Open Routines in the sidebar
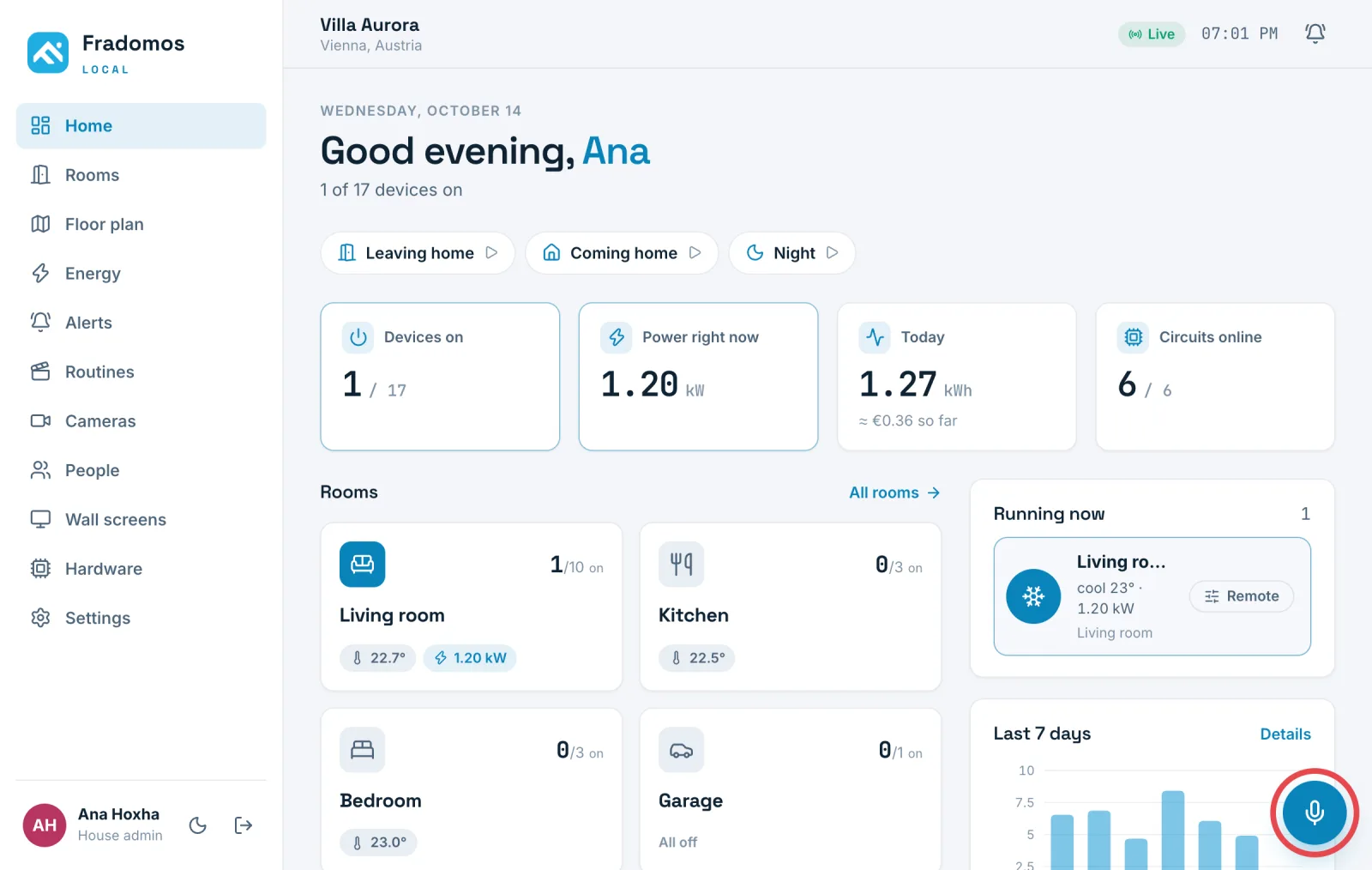This screenshot has height=870, width=1372. click(141, 372)
